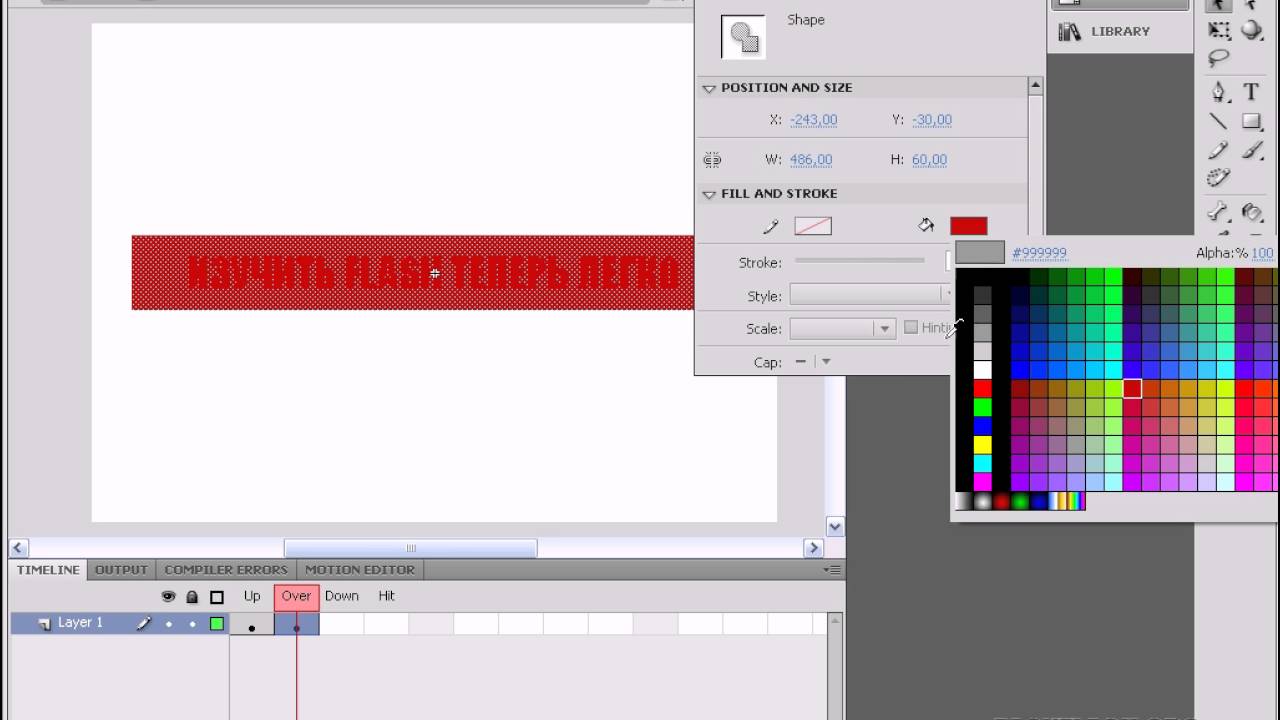Open the Scale dropdown

[x=841, y=328]
